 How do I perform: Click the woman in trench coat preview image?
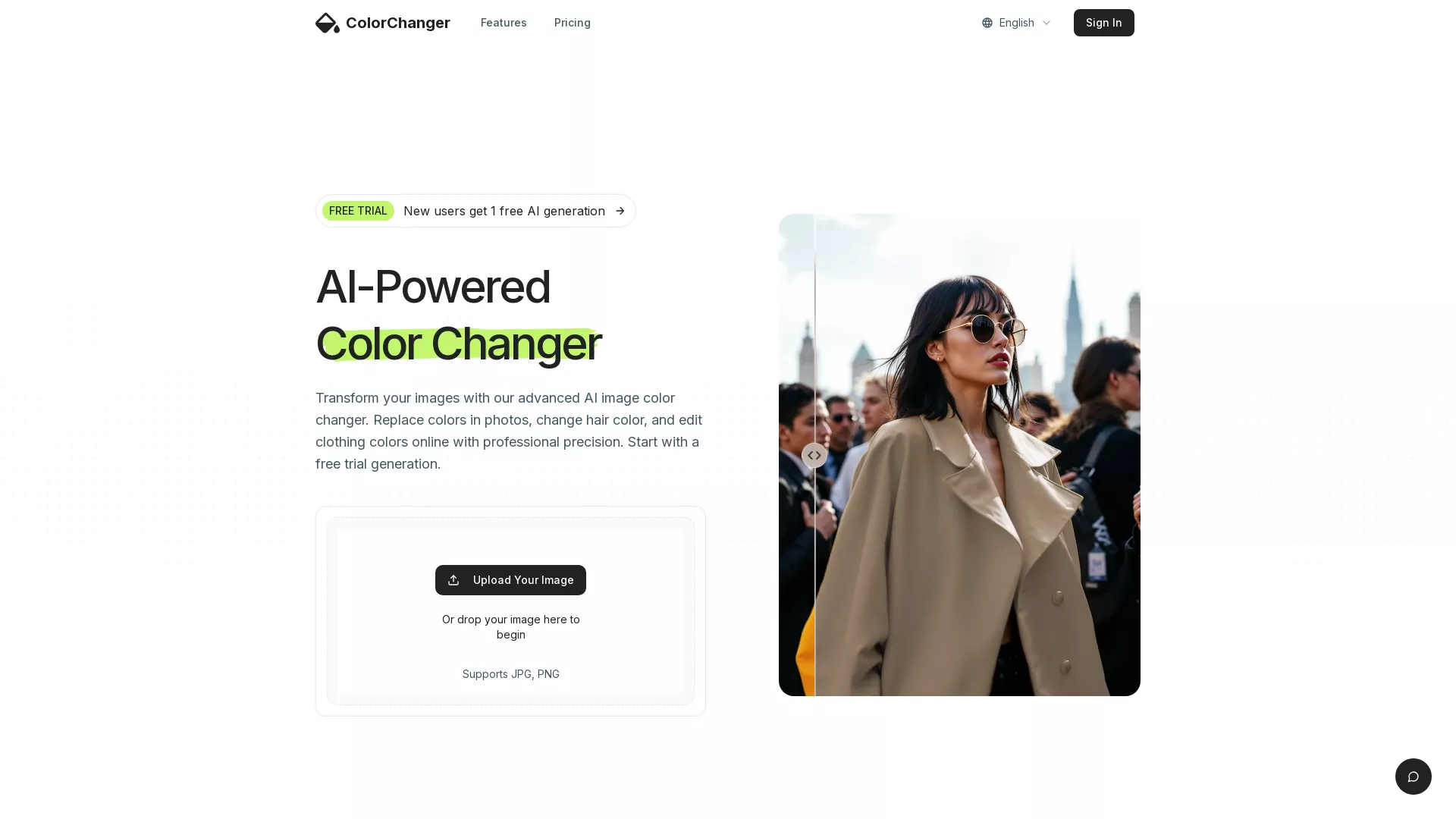[959, 455]
